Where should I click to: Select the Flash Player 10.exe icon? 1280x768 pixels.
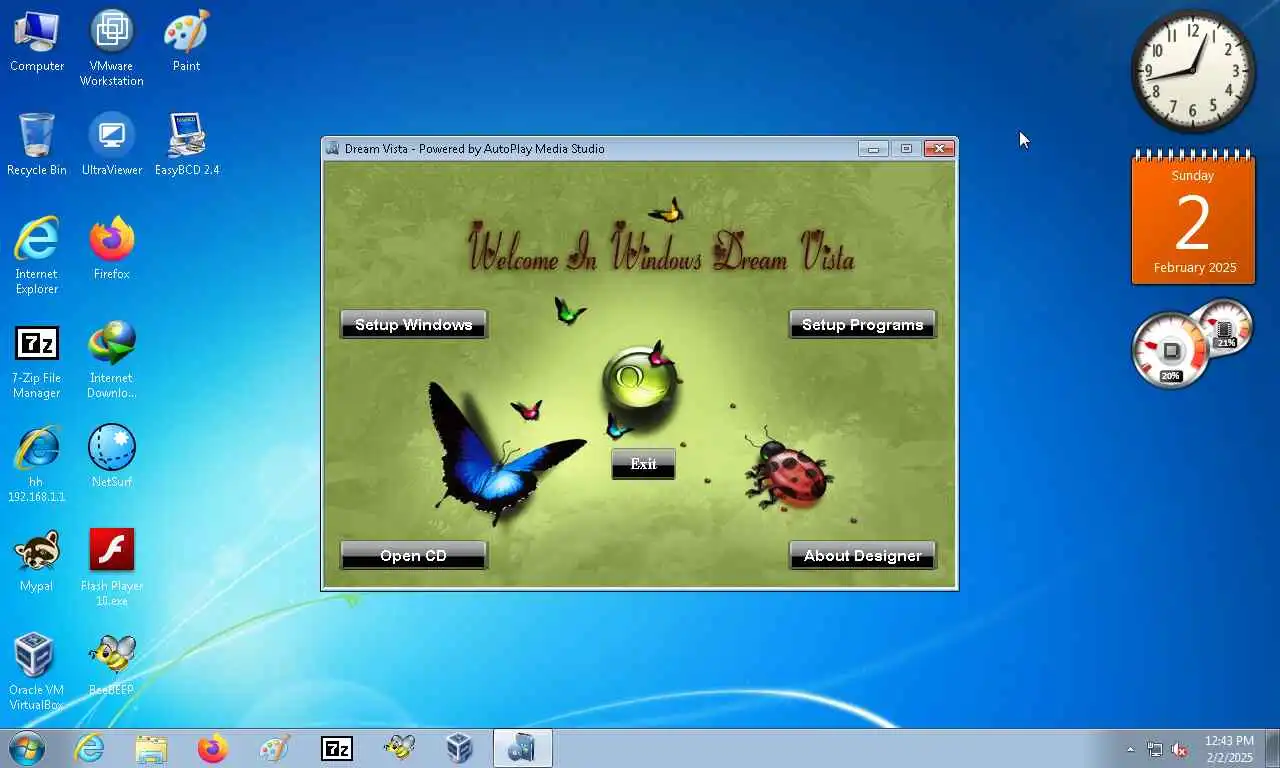112,568
